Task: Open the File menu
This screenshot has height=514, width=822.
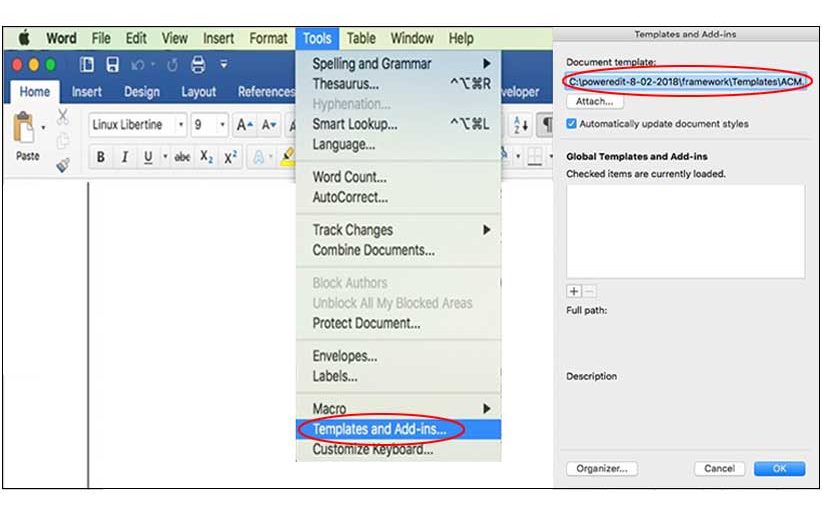Action: (x=101, y=38)
